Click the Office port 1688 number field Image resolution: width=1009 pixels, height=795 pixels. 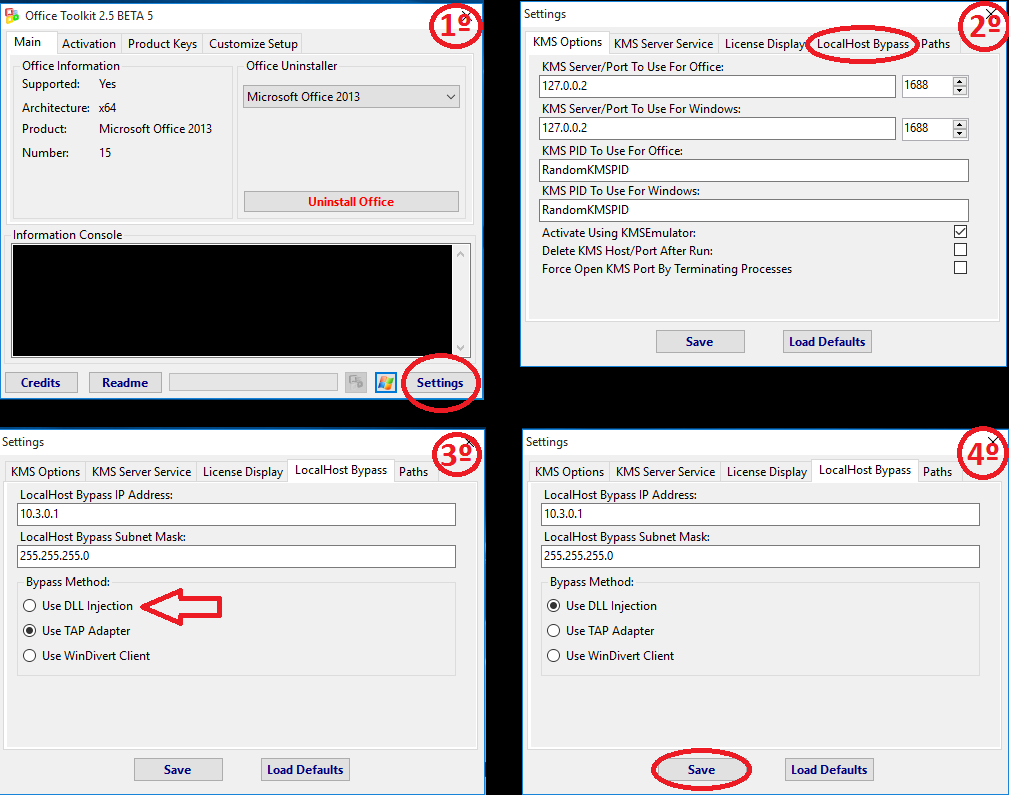(x=927, y=86)
